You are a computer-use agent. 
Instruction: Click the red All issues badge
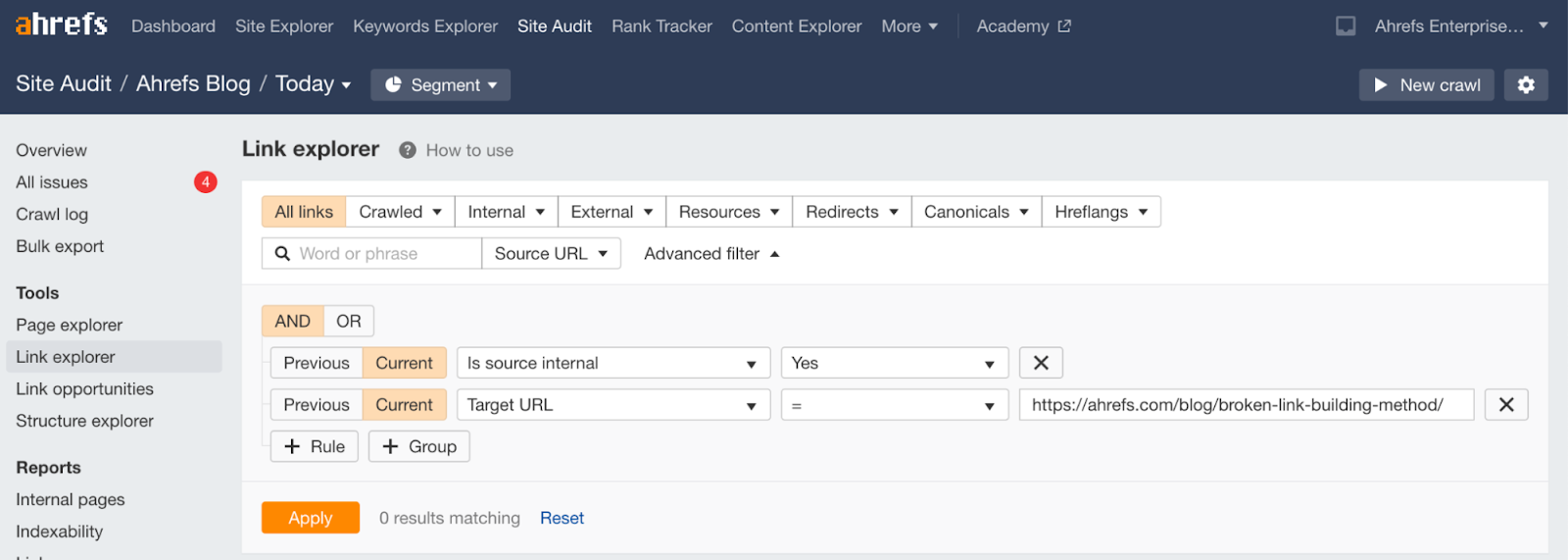(205, 182)
